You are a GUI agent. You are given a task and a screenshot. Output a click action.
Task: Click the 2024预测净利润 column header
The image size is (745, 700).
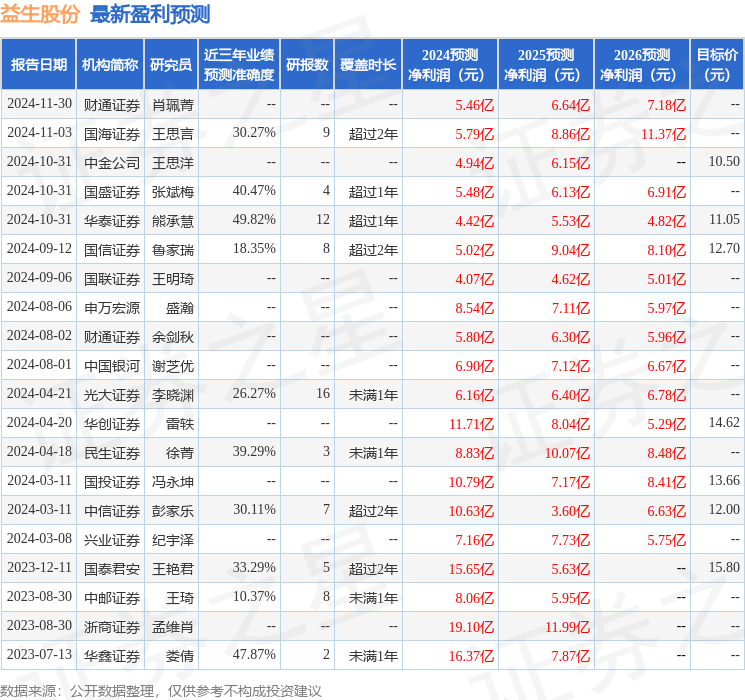point(450,65)
